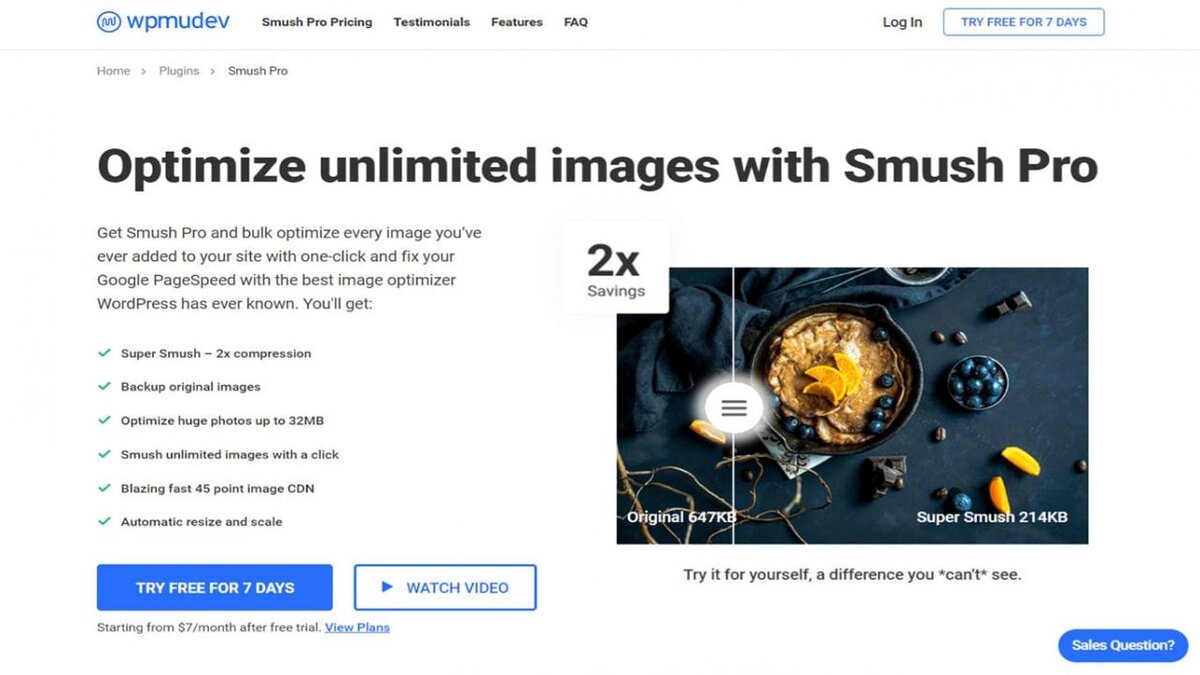Click the header Try Free For 7 Days button
1200x675 pixels.
coord(1024,22)
